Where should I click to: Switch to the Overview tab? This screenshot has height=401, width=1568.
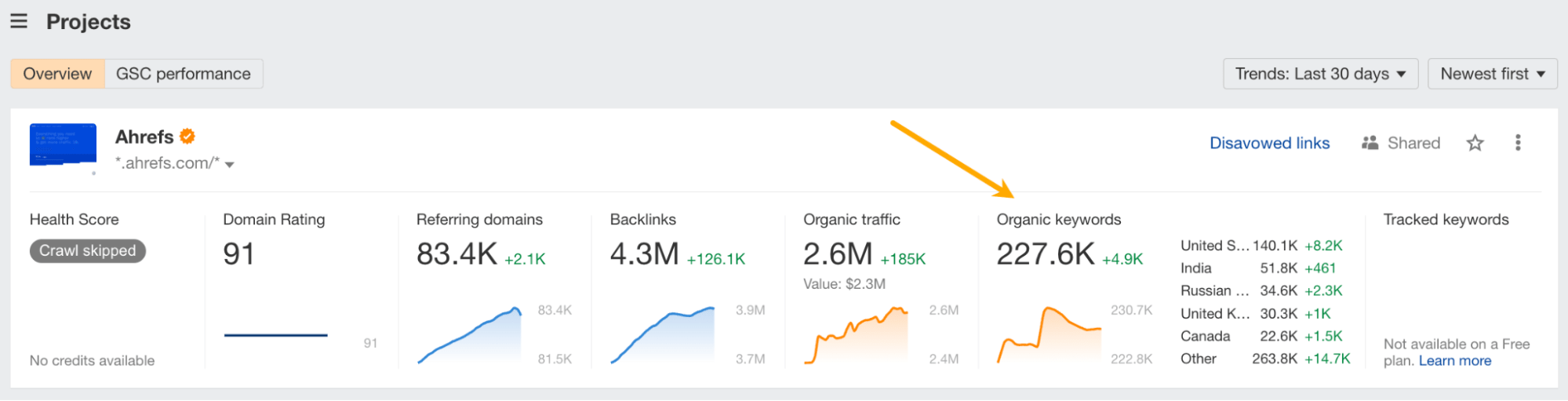[x=57, y=74]
